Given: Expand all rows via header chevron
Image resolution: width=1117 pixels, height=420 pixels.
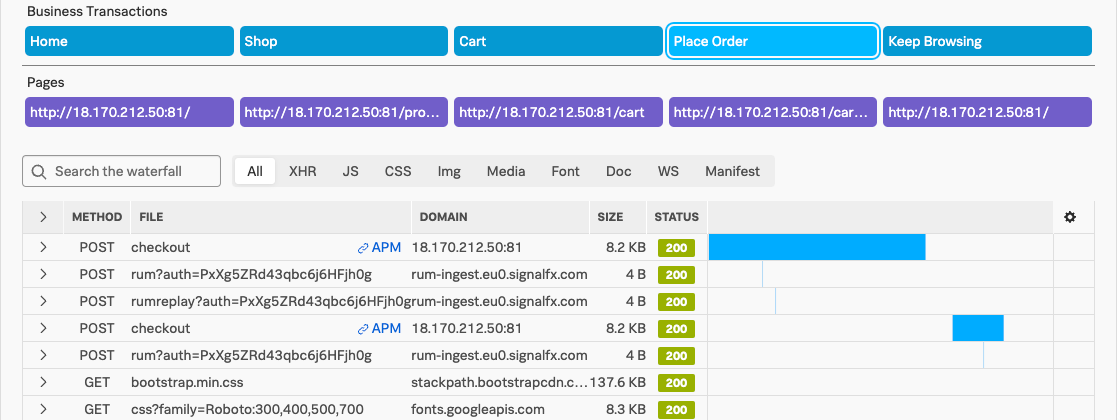Looking at the screenshot, I should (x=43, y=217).
